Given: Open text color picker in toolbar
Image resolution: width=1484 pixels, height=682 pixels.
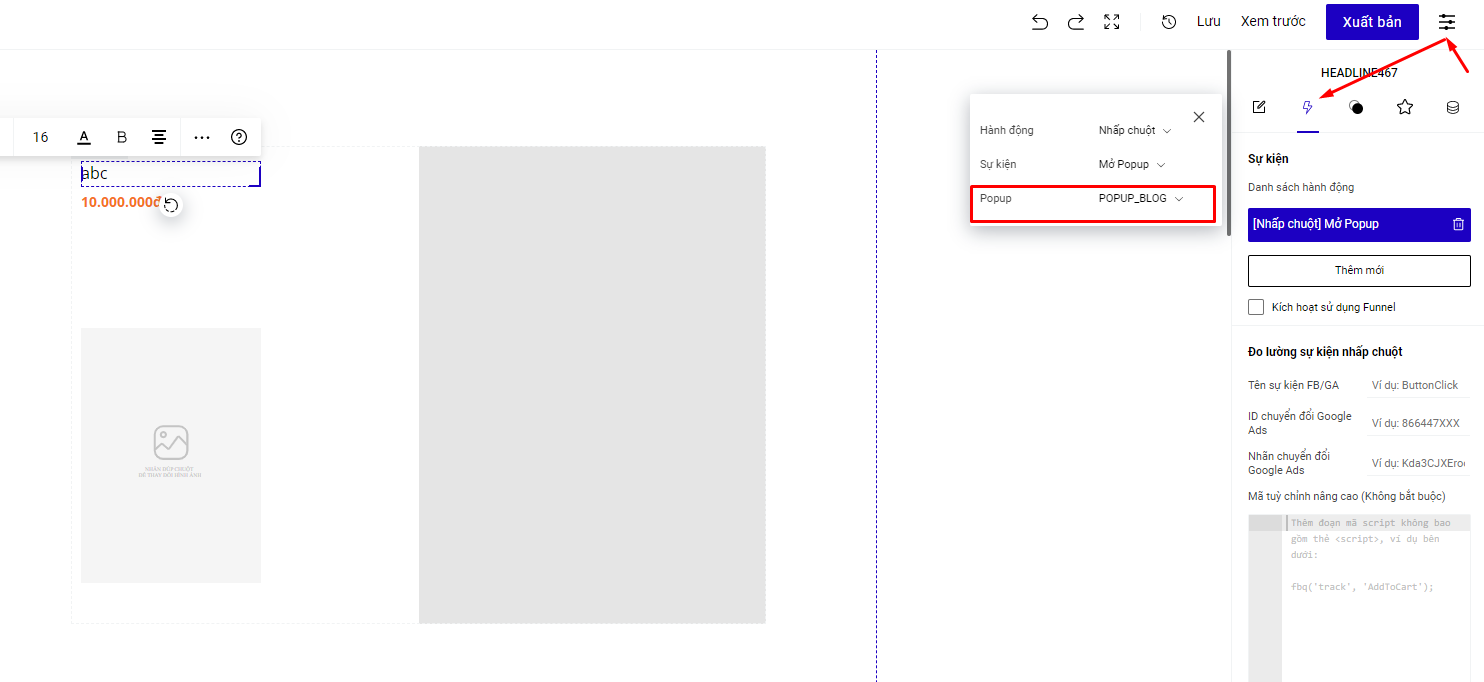Looking at the screenshot, I should click(x=84, y=137).
